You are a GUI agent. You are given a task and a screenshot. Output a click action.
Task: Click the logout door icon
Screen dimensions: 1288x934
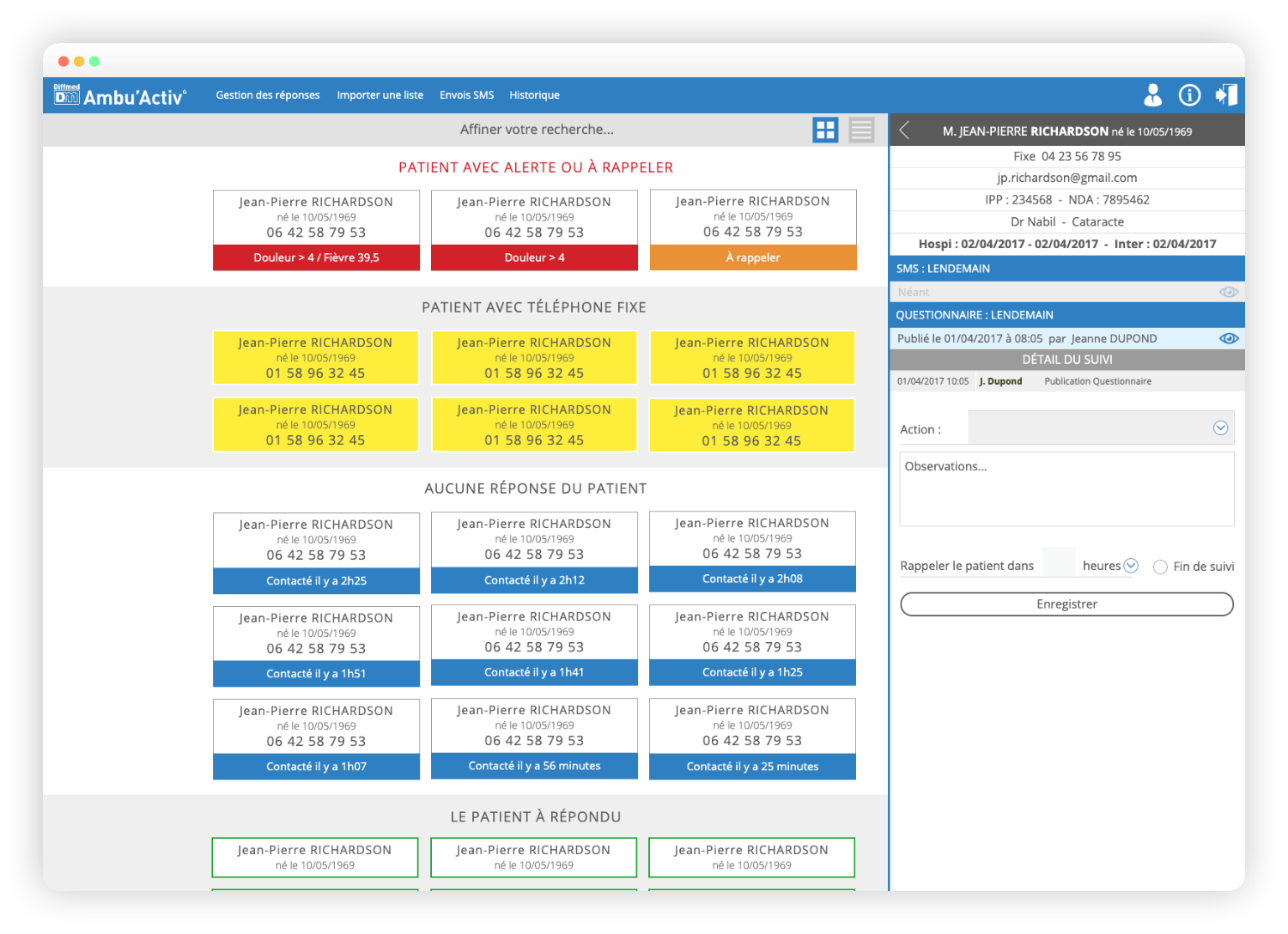pyautogui.click(x=1226, y=95)
